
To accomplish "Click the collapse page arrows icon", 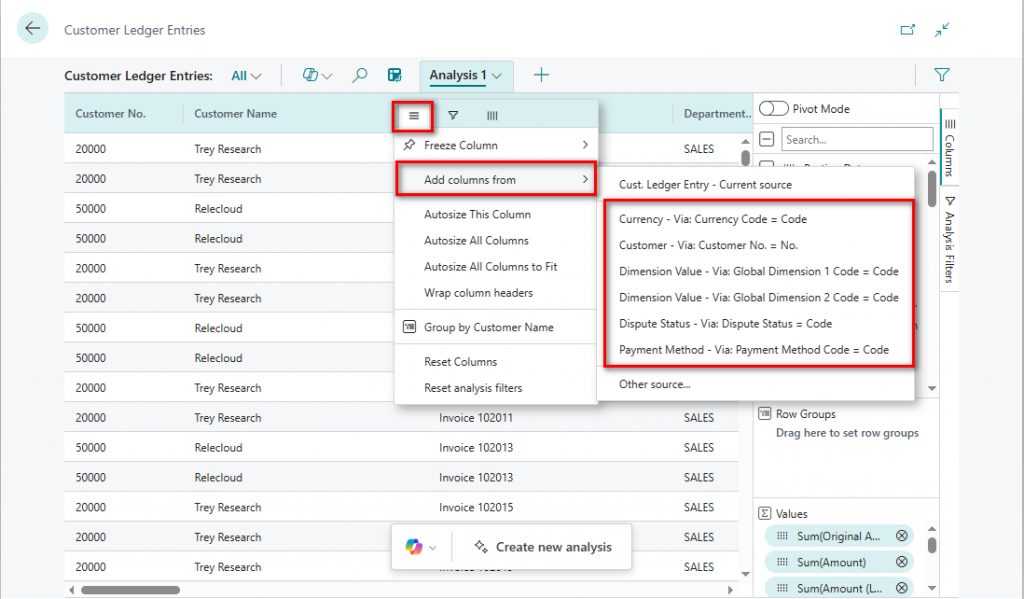I will tap(942, 30).
